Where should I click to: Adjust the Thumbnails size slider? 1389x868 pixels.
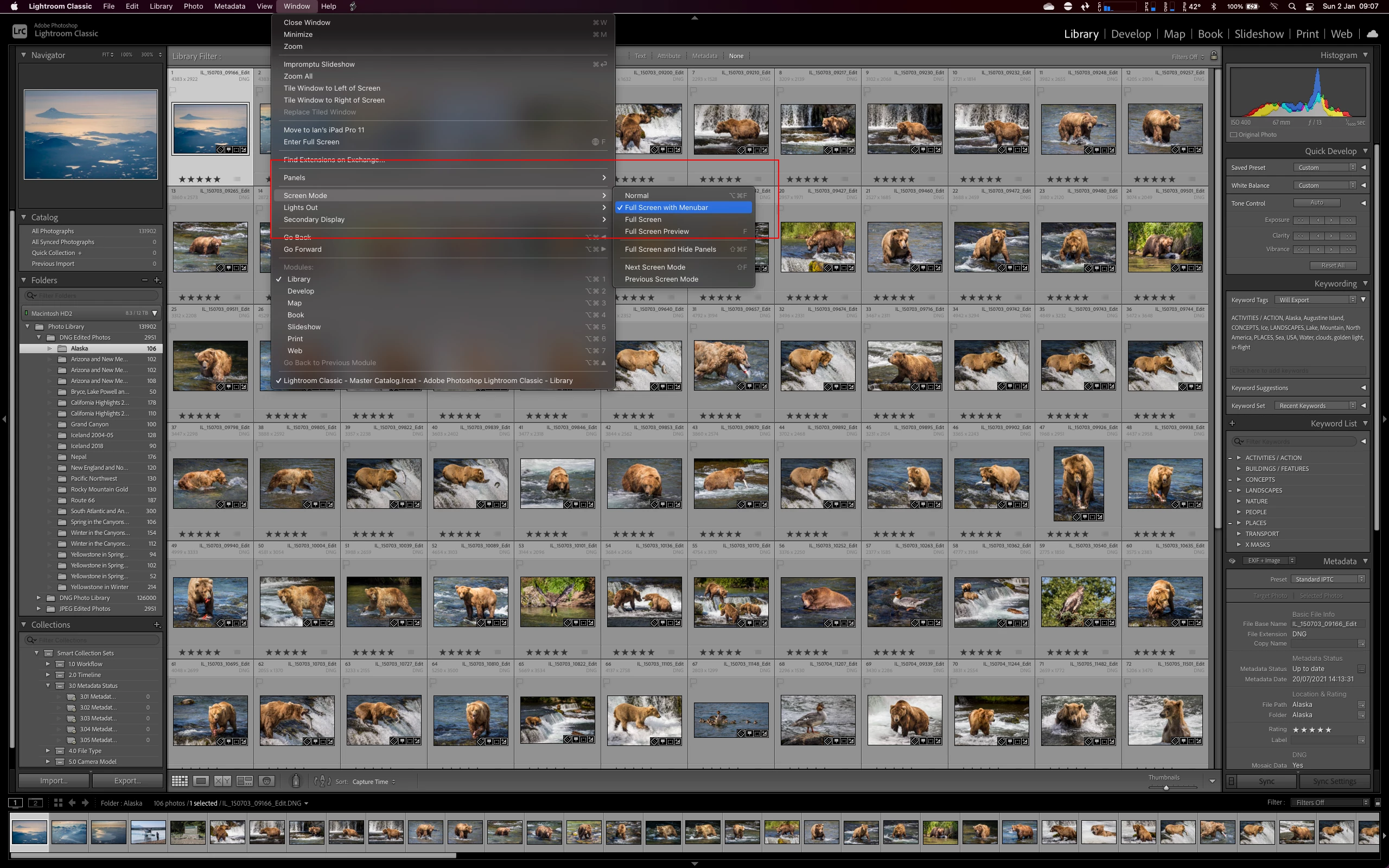pyautogui.click(x=1165, y=787)
